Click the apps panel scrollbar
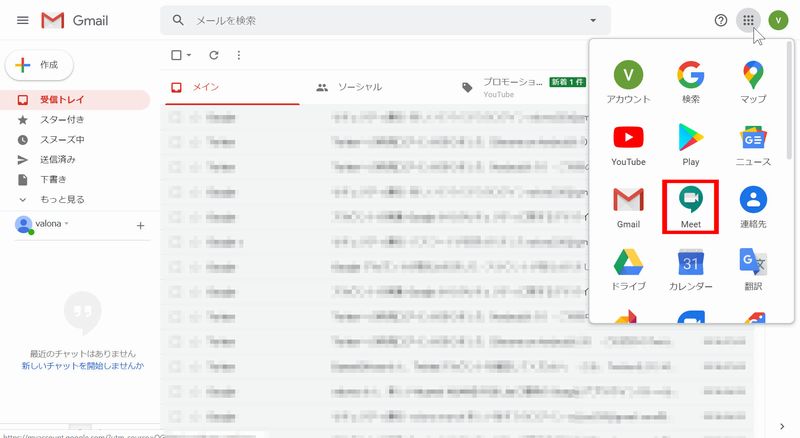The image size is (800, 438). click(x=790, y=100)
